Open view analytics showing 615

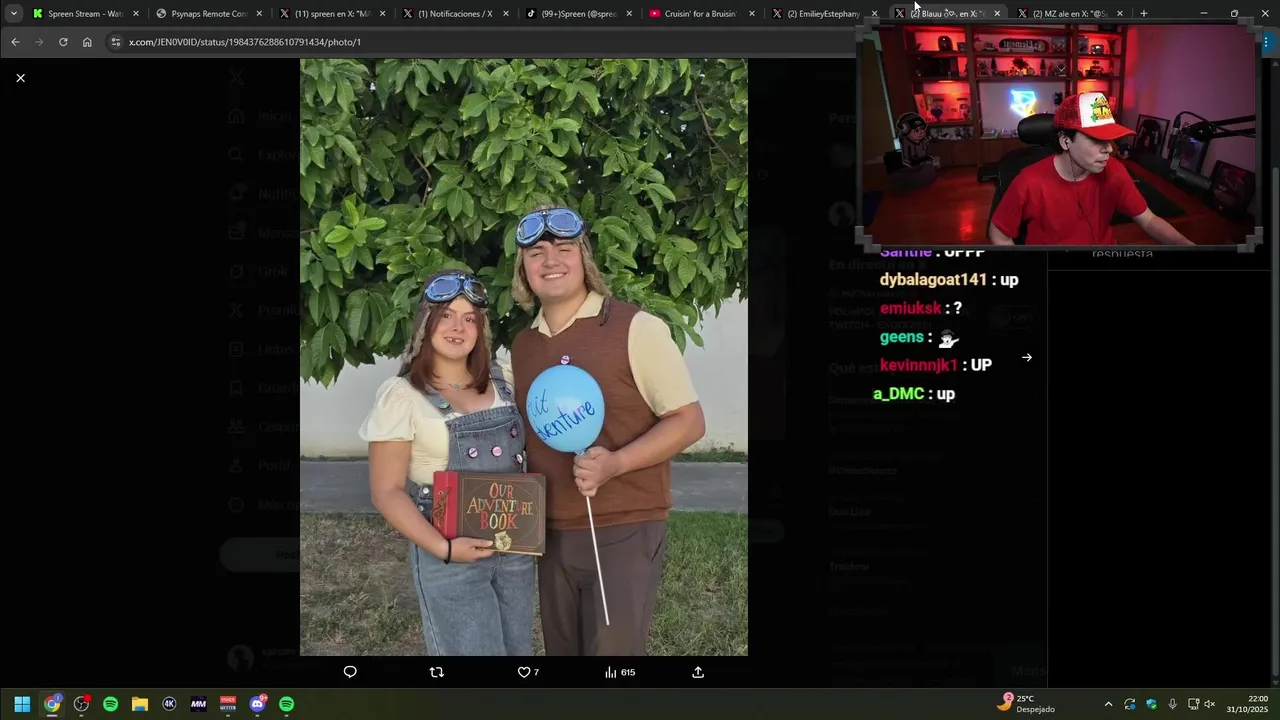[x=620, y=672]
